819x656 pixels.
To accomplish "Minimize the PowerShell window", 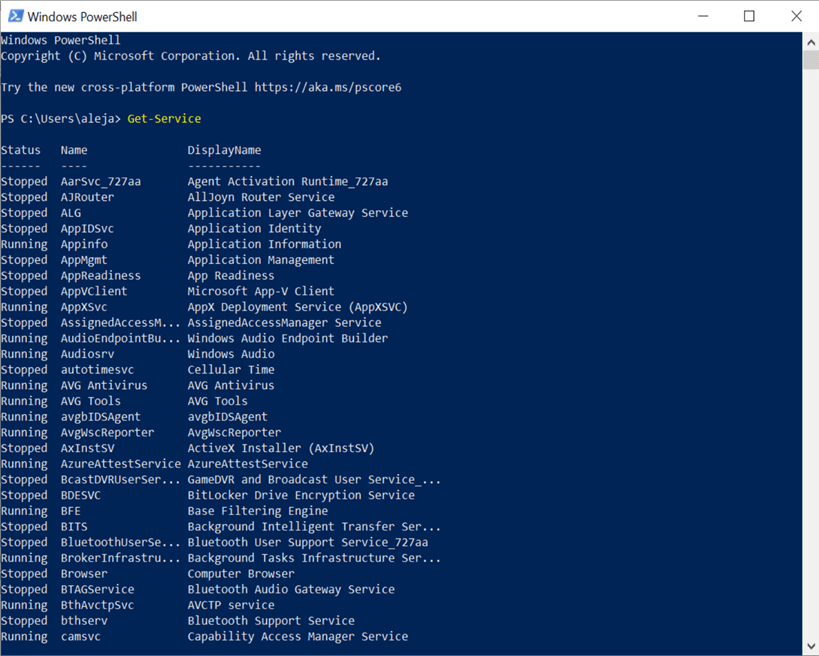I will 704,16.
